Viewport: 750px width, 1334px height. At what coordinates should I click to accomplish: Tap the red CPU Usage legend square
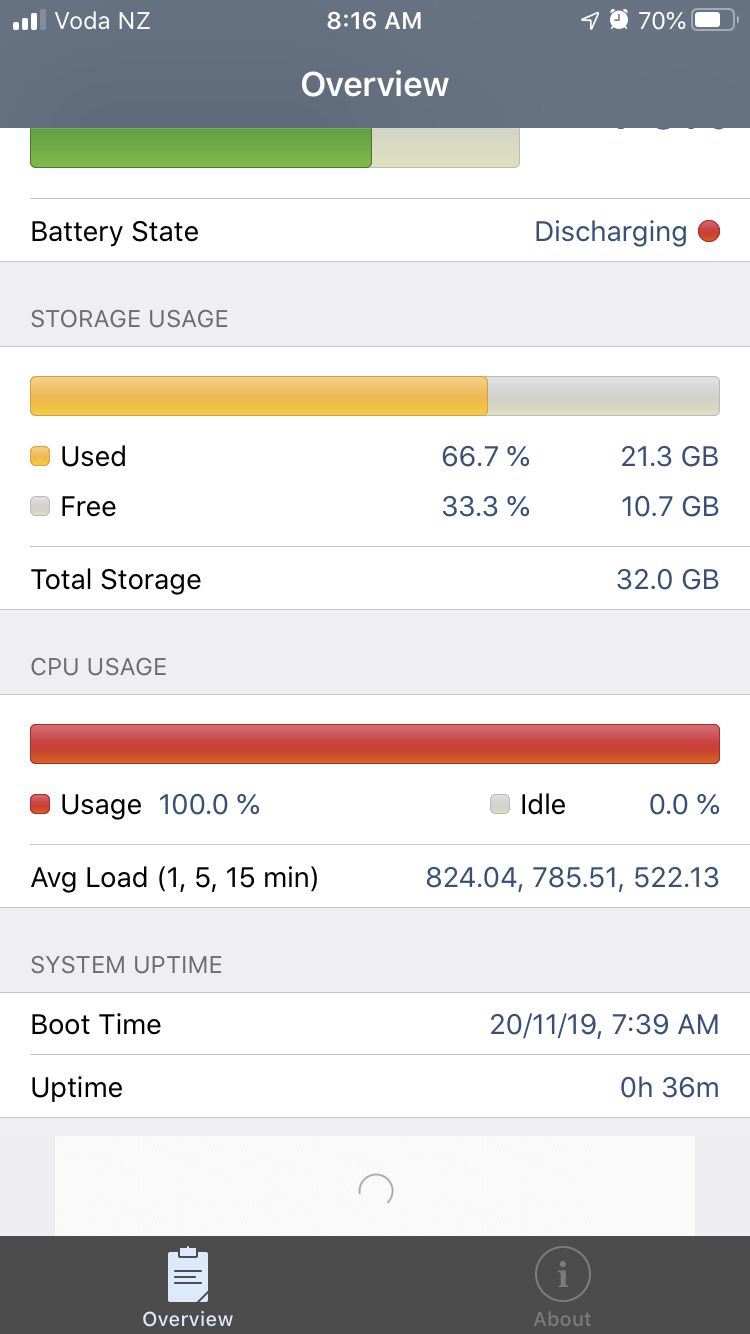pyautogui.click(x=40, y=805)
